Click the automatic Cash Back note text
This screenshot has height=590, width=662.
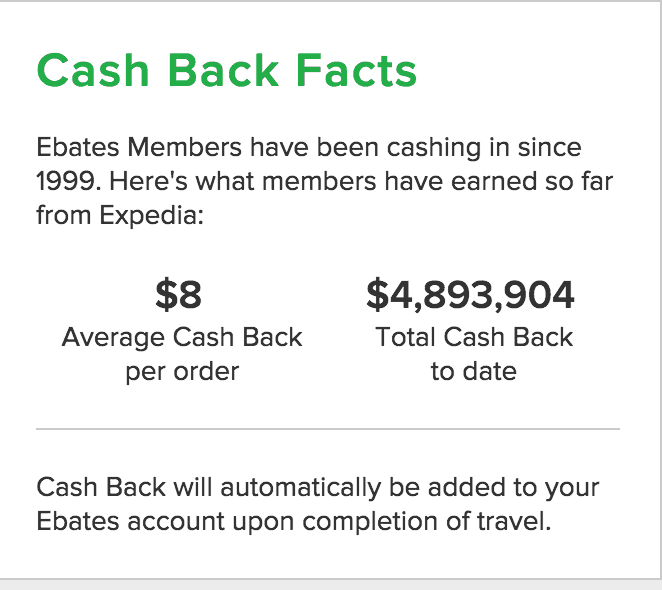(317, 504)
